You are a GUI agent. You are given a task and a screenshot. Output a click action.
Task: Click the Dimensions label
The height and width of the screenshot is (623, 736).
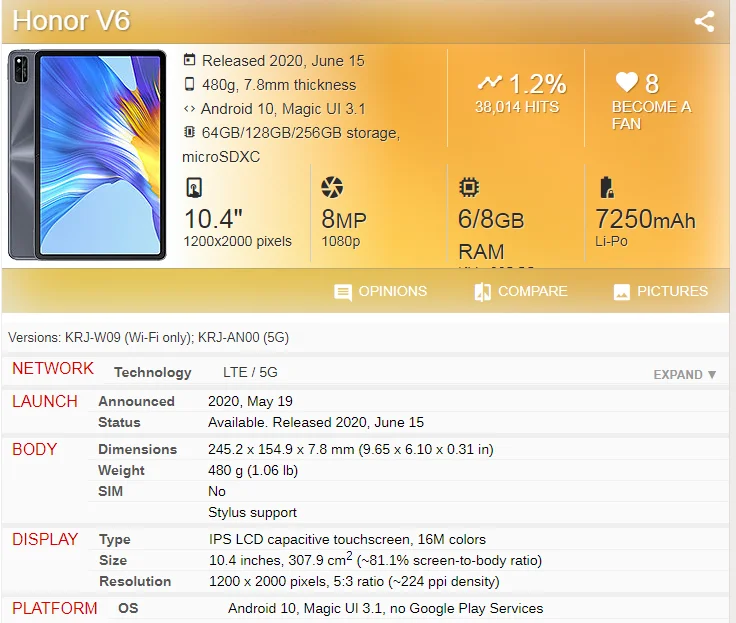click(138, 449)
